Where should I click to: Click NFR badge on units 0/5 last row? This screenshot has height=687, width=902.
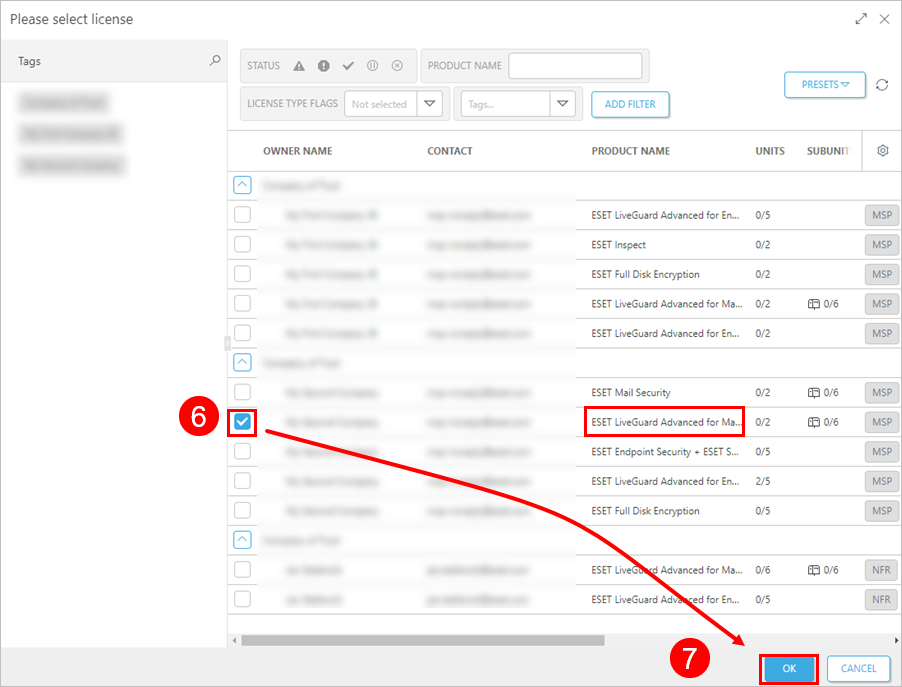881,600
